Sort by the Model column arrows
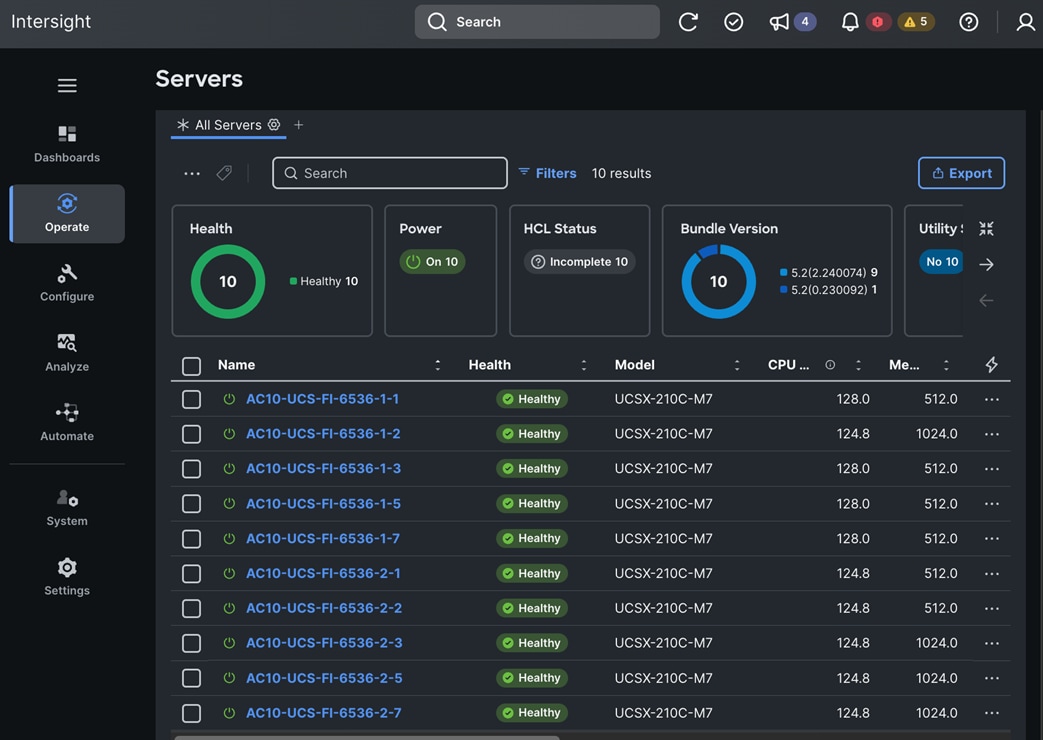Viewport: 1043px width, 740px height. (x=737, y=365)
